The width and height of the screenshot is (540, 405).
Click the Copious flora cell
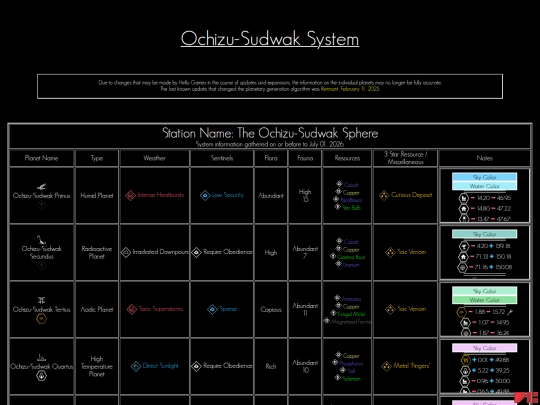[271, 310]
